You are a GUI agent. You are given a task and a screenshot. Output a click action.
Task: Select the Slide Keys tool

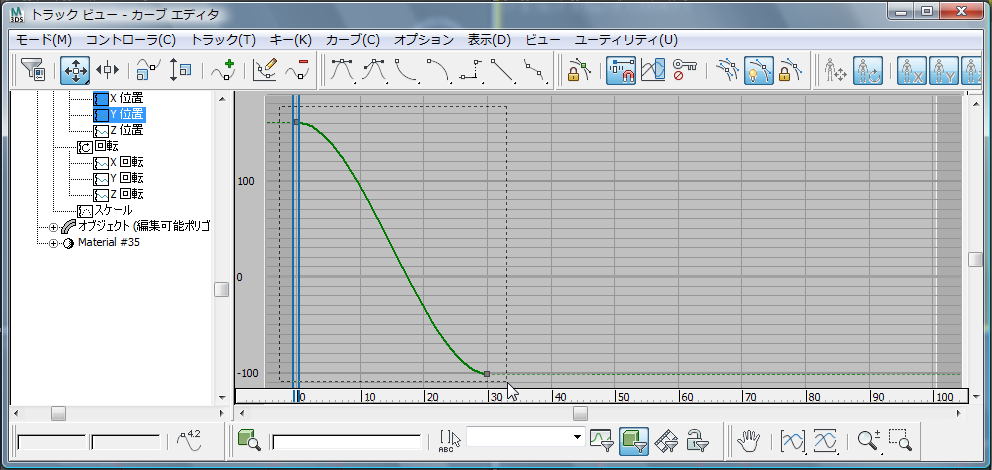107,70
